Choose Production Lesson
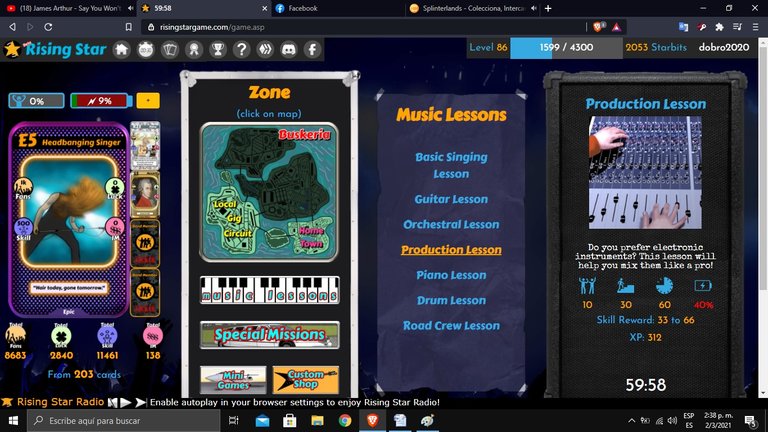 click(451, 250)
